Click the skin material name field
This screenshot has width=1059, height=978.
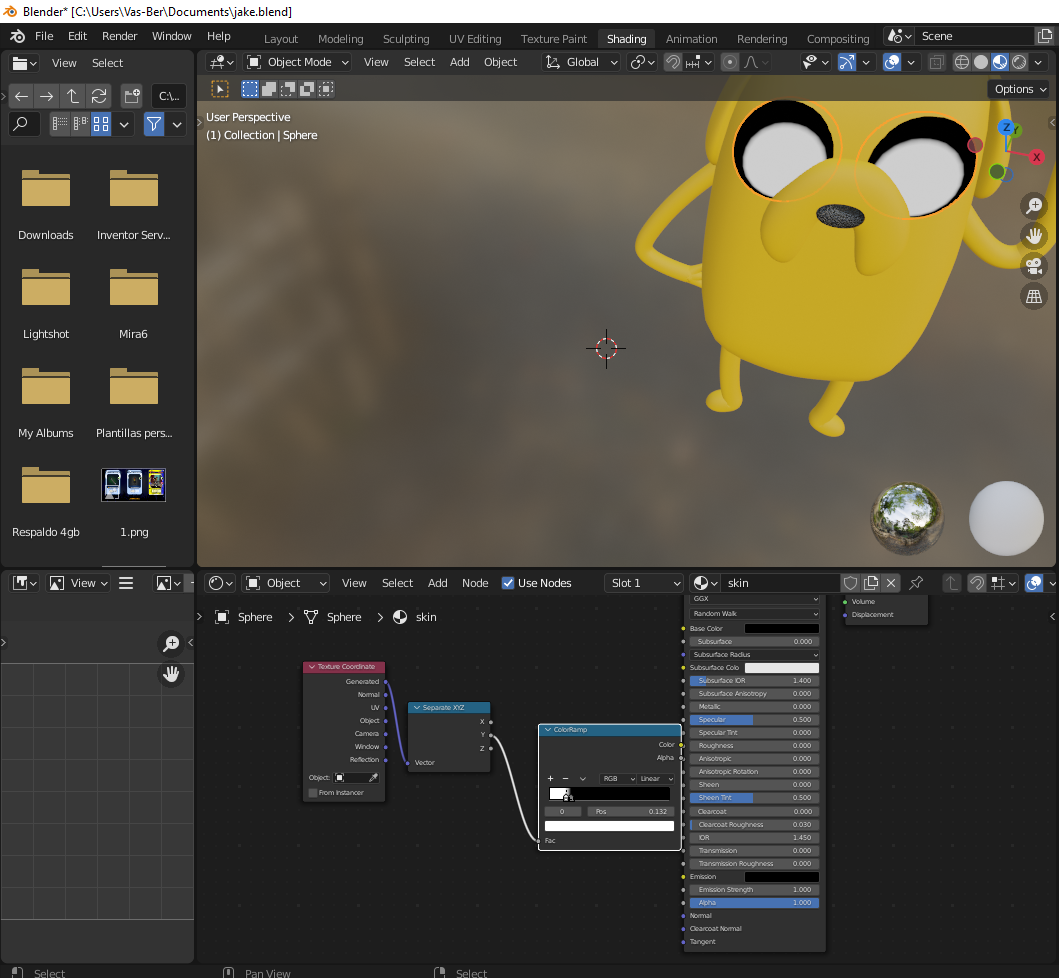781,583
